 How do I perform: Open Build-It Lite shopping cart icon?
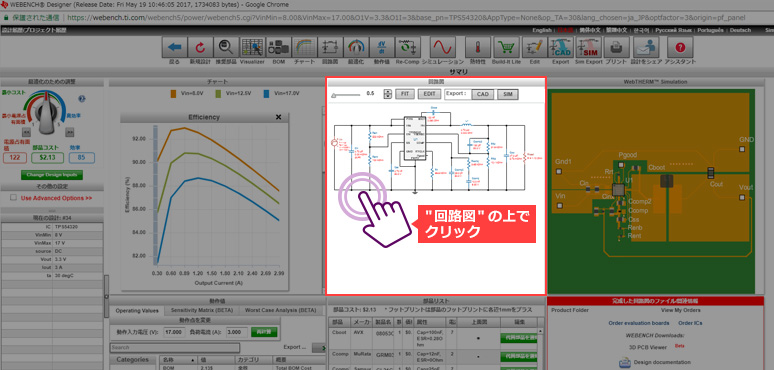506,48
